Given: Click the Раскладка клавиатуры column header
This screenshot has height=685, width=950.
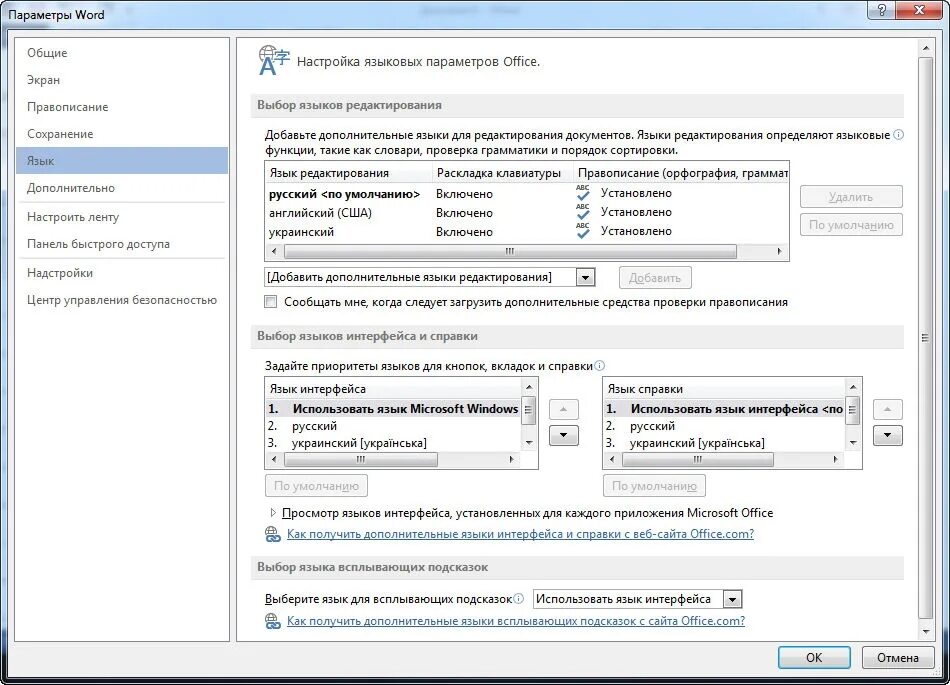Looking at the screenshot, I should click(x=503, y=173).
